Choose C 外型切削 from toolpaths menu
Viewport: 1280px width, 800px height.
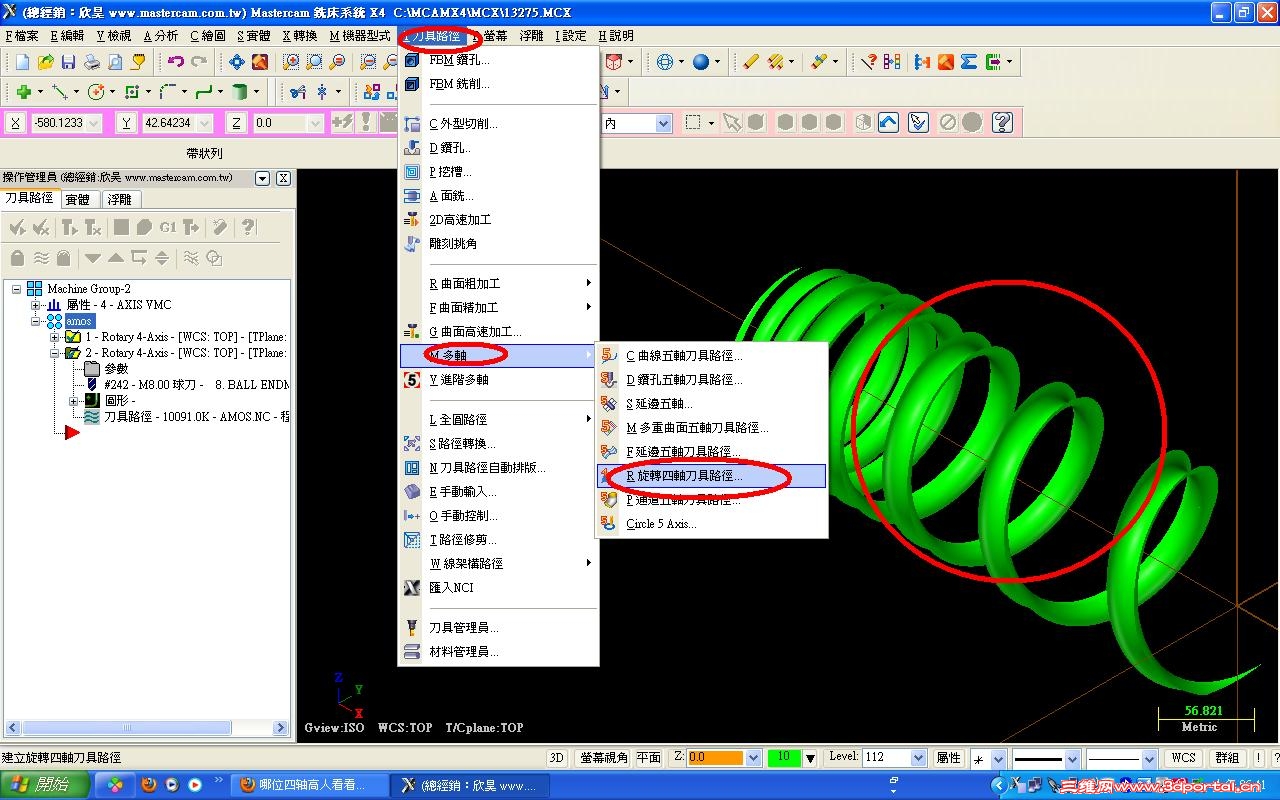point(498,124)
